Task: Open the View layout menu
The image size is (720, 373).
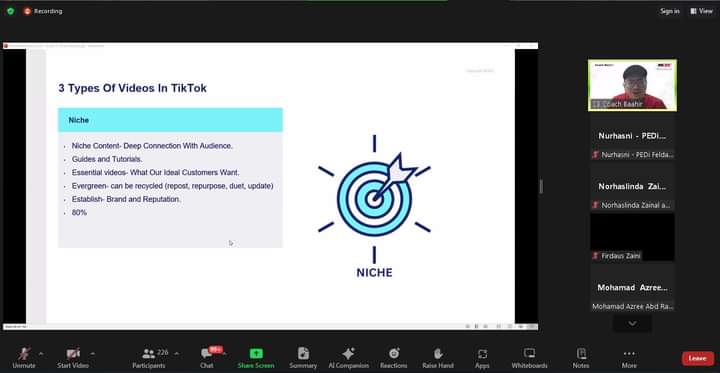Action: [x=701, y=11]
